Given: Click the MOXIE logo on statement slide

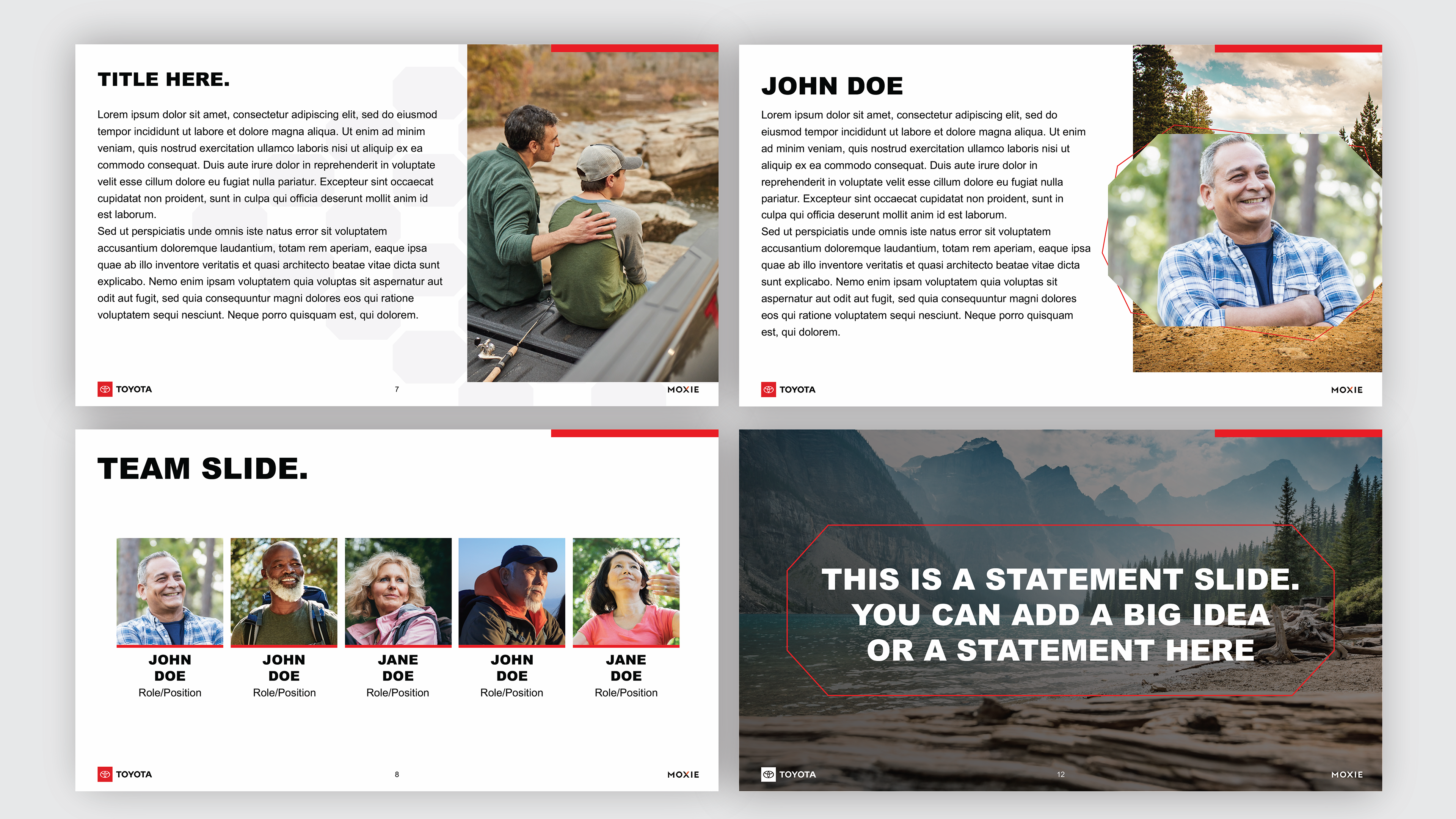Looking at the screenshot, I should 1346,774.
